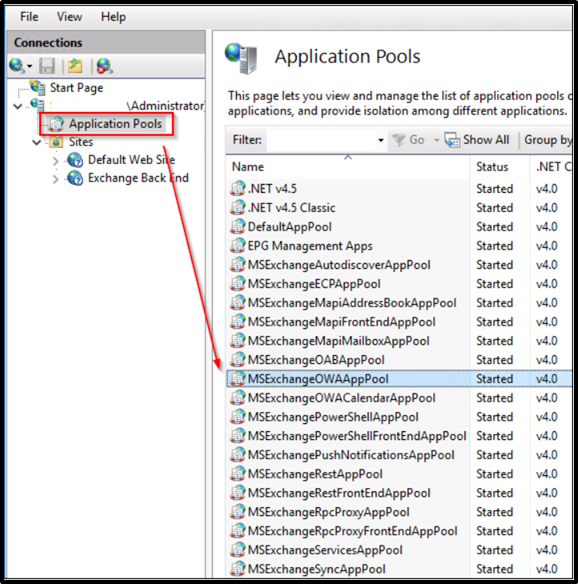Select the .NET v4.5 Classic pool row
This screenshot has height=584, width=578.
(399, 207)
